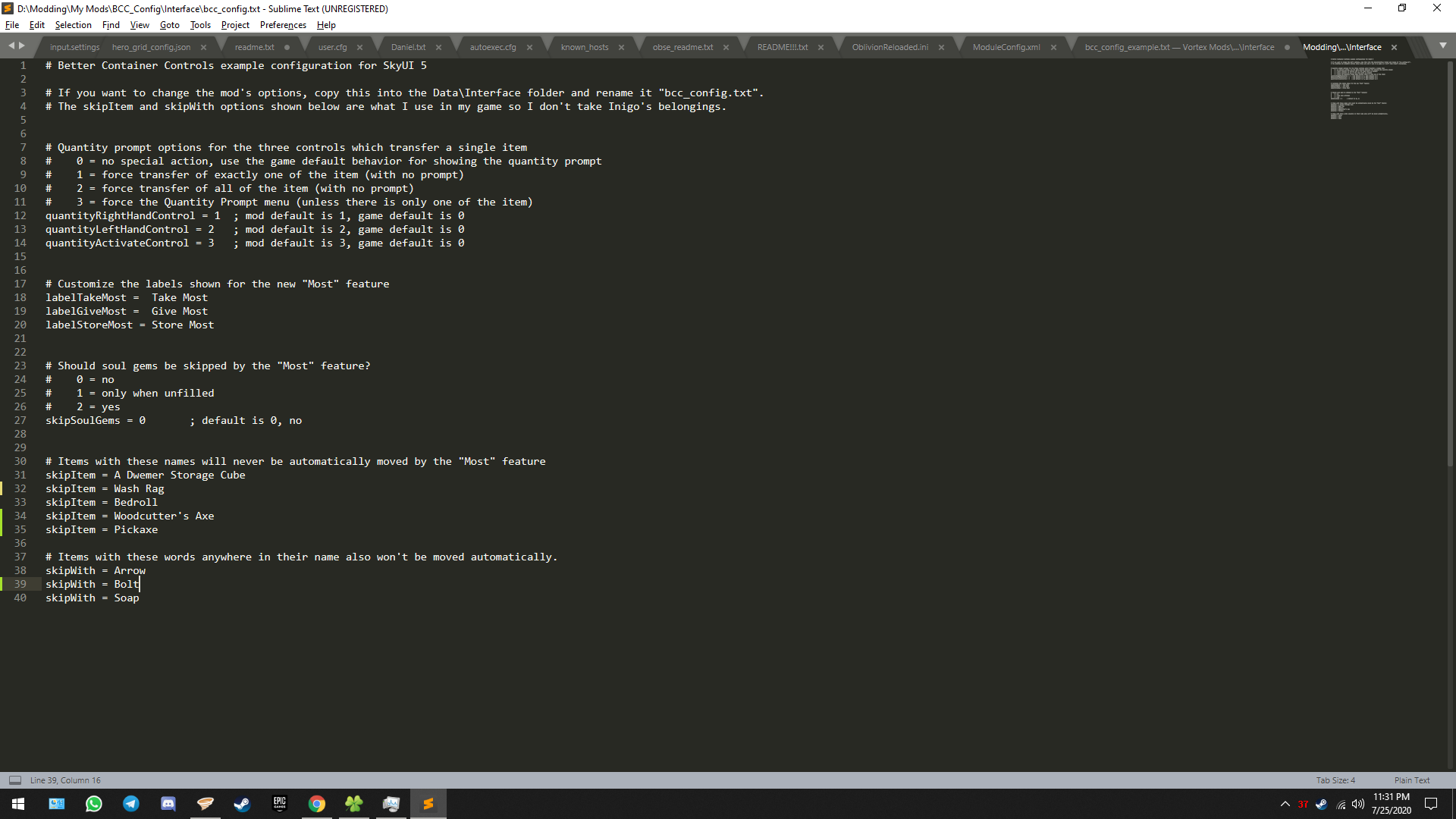This screenshot has width=1456, height=819.
Task: Toggle side bar icon in status bar
Action: pos(15,780)
